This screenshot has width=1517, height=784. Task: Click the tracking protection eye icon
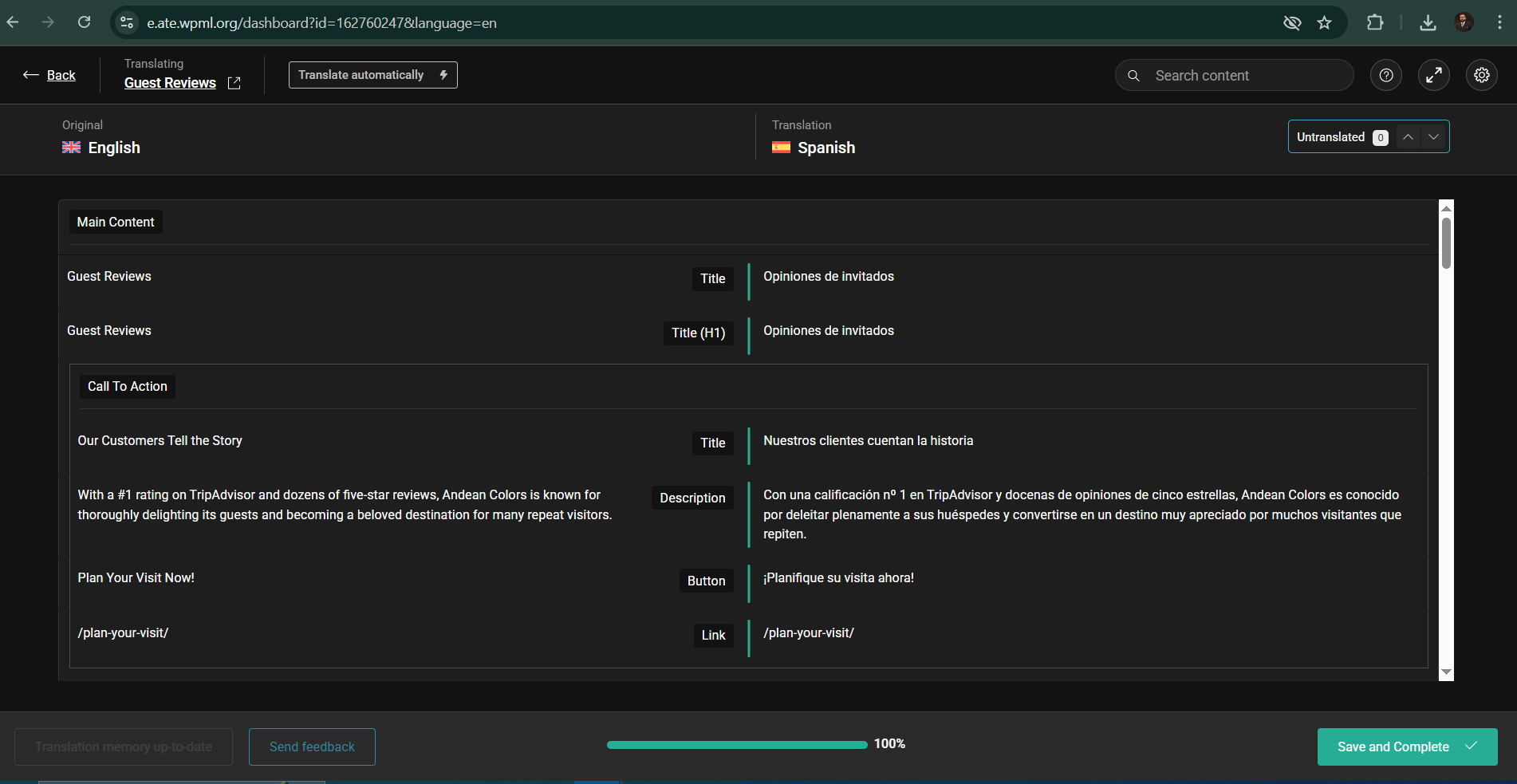pos(1292,22)
